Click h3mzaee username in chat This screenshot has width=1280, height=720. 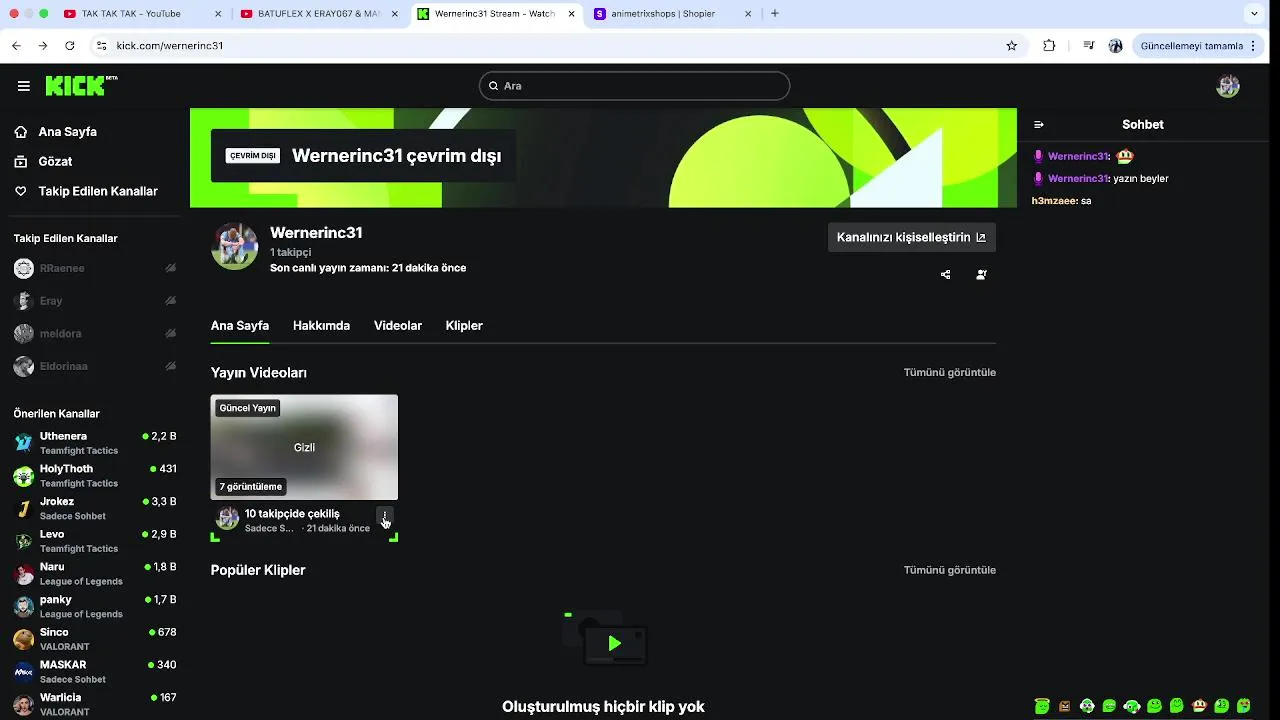pyautogui.click(x=1054, y=201)
